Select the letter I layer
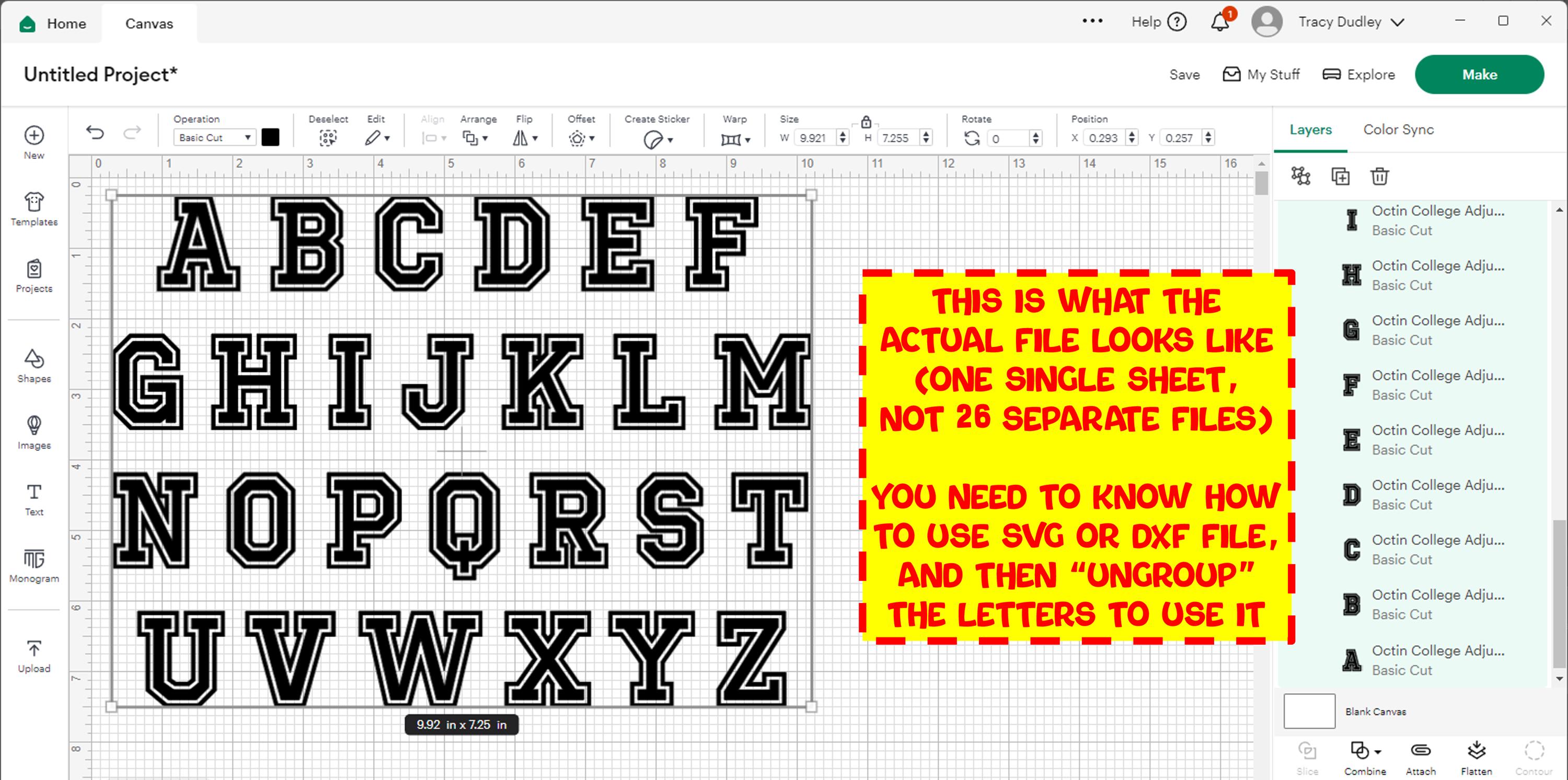1568x780 pixels. pos(1411,219)
